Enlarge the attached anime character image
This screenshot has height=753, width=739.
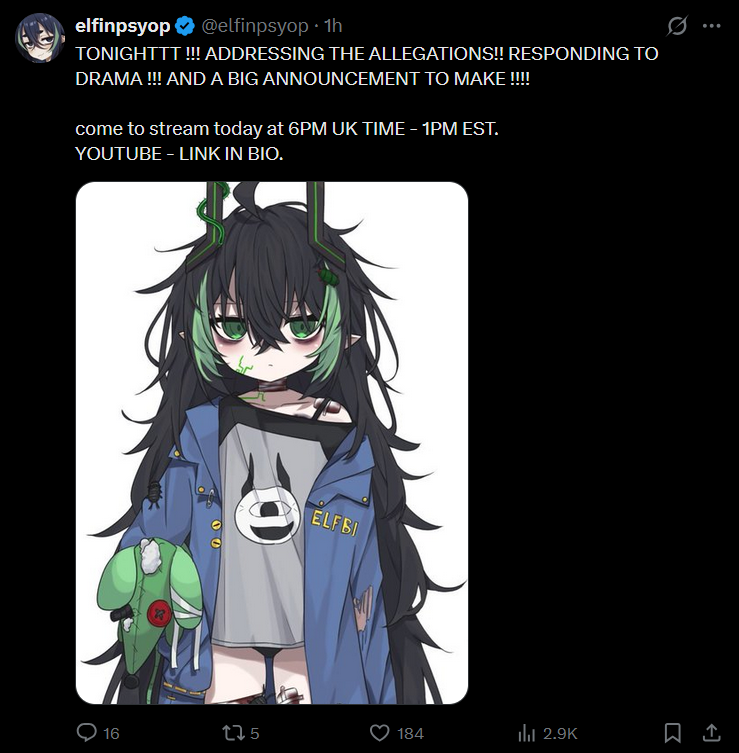272,443
